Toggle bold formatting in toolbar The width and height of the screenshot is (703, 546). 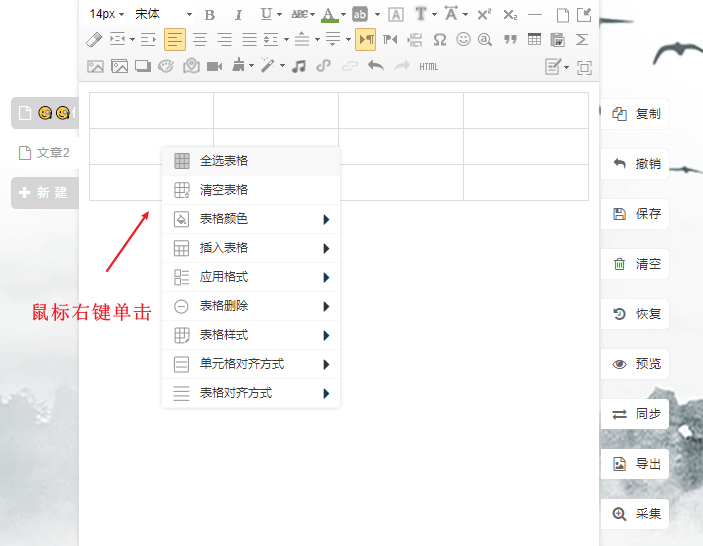click(x=210, y=14)
